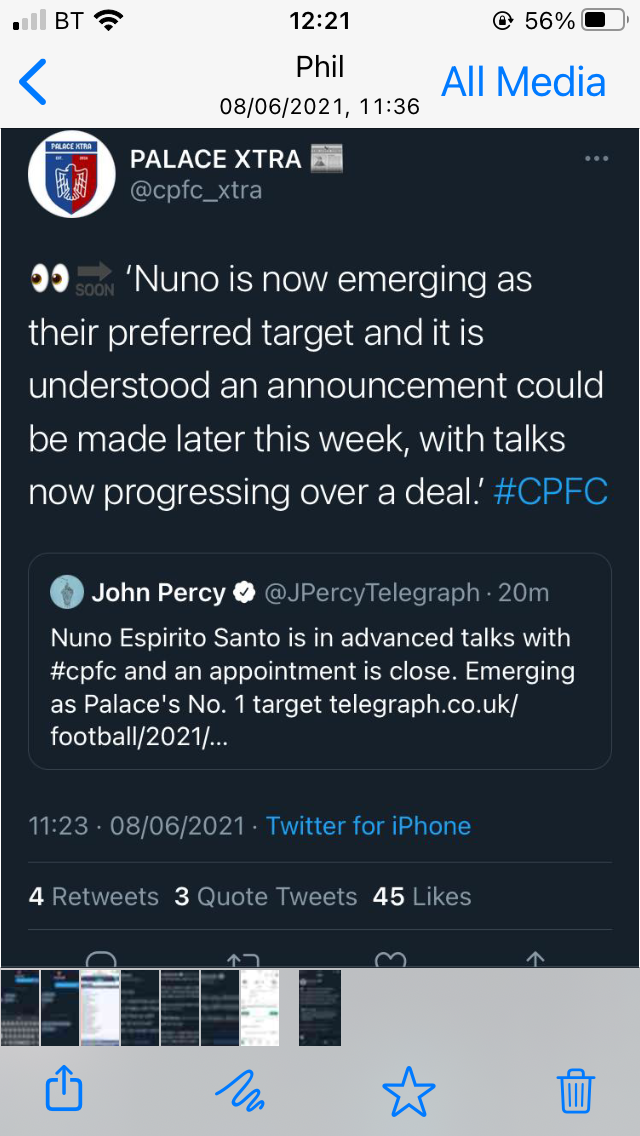Tap the @cpfc_xtra handle
The width and height of the screenshot is (640, 1136).
(196, 190)
